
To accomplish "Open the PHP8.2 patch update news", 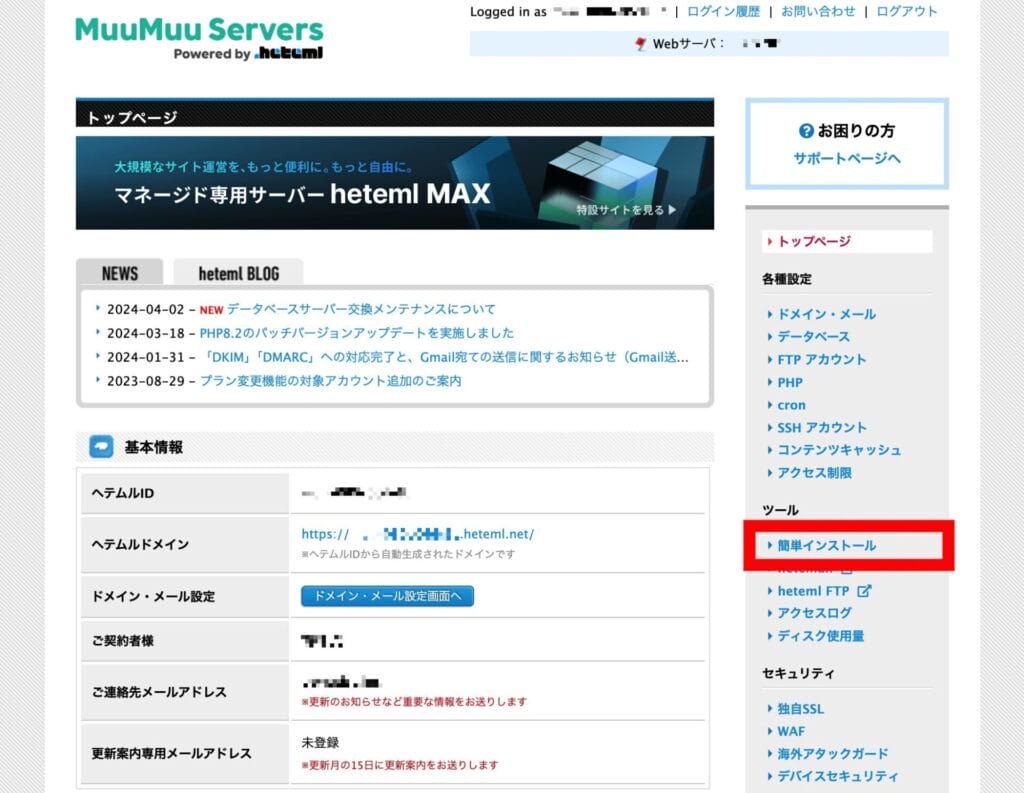I will [356, 333].
